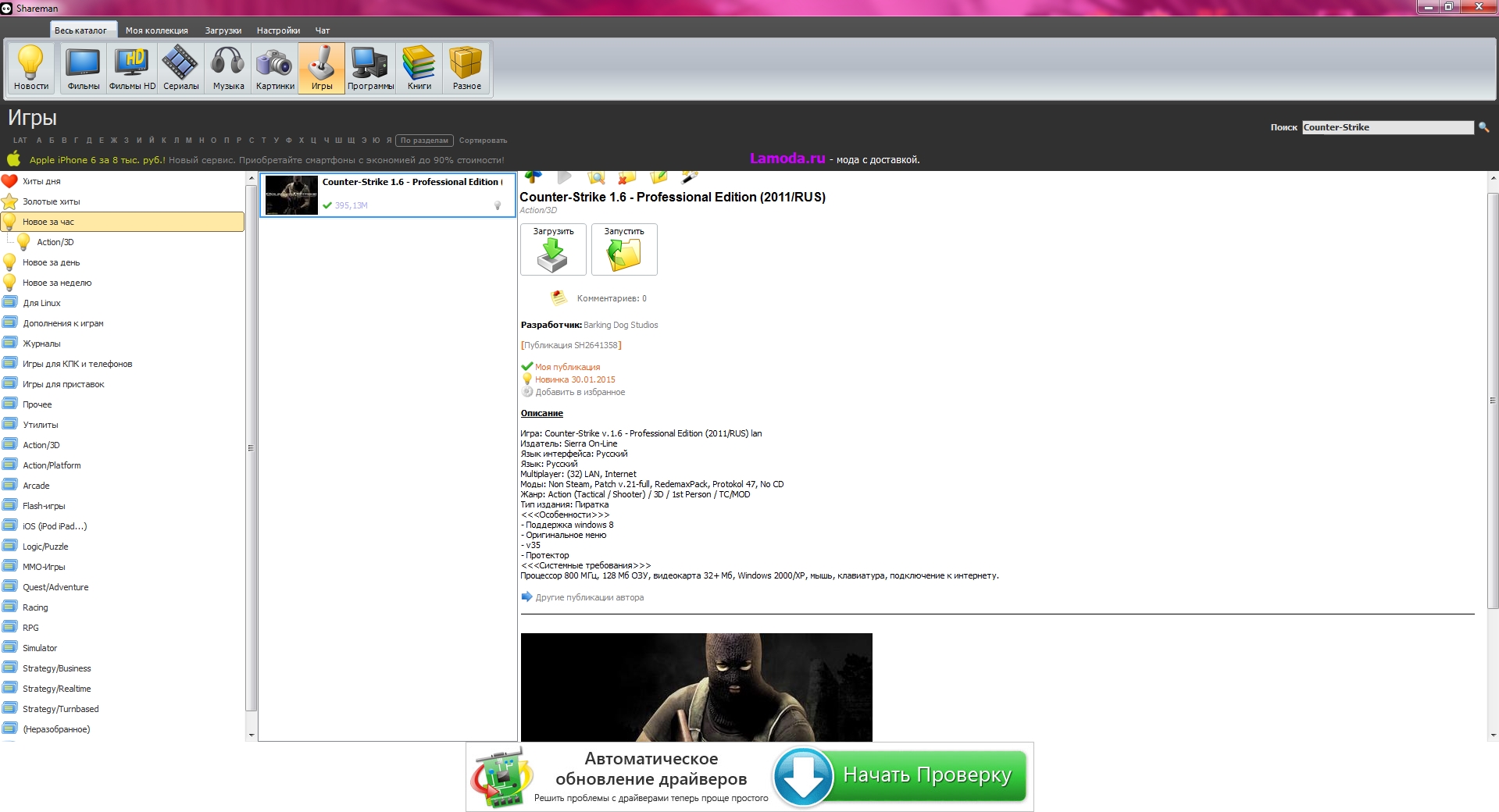Click the lightbulb icon in Counter-Strike result
The width and height of the screenshot is (1499, 812).
[498, 205]
